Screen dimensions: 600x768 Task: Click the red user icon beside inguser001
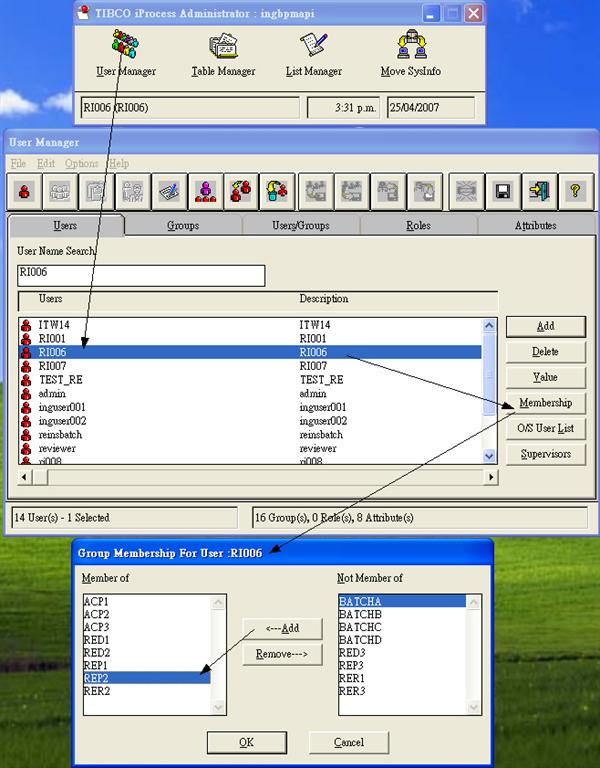(26, 407)
